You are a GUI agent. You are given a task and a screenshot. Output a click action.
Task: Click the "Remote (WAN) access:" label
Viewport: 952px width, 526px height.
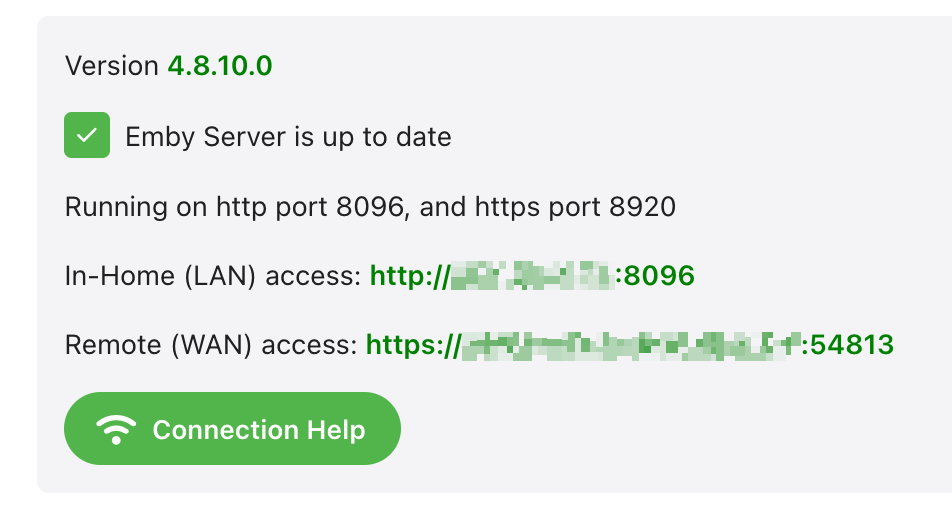(210, 345)
